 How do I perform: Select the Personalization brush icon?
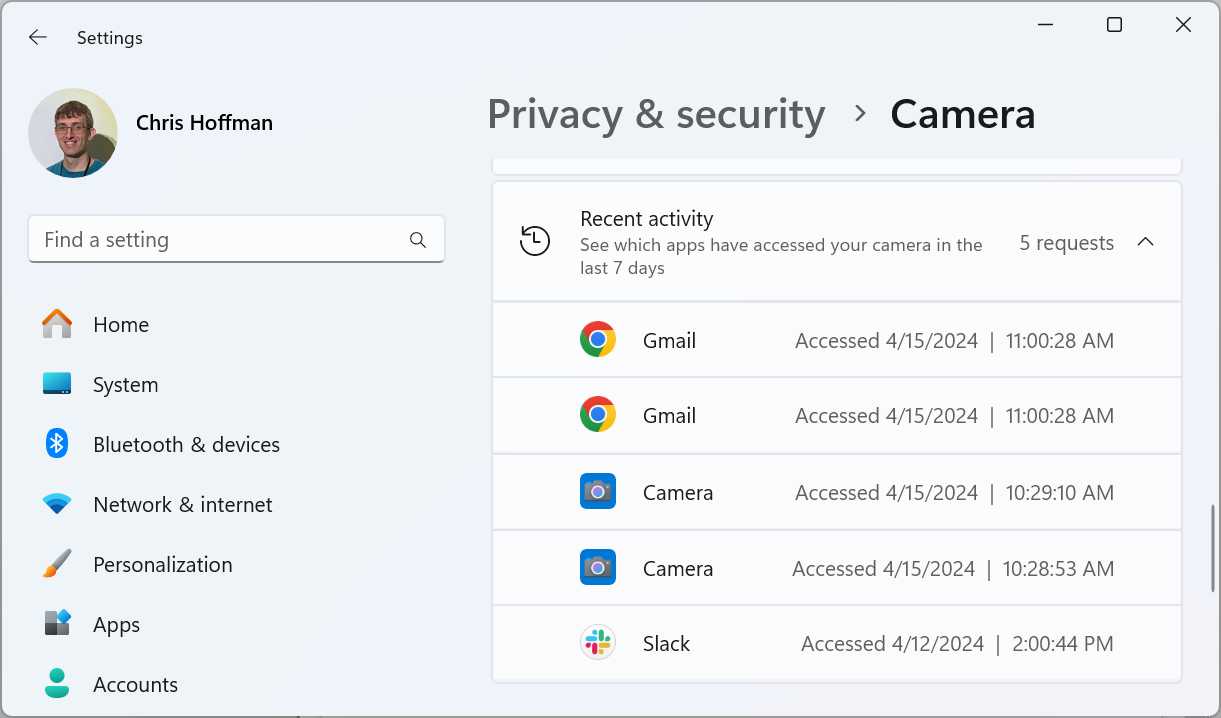pyautogui.click(x=57, y=564)
